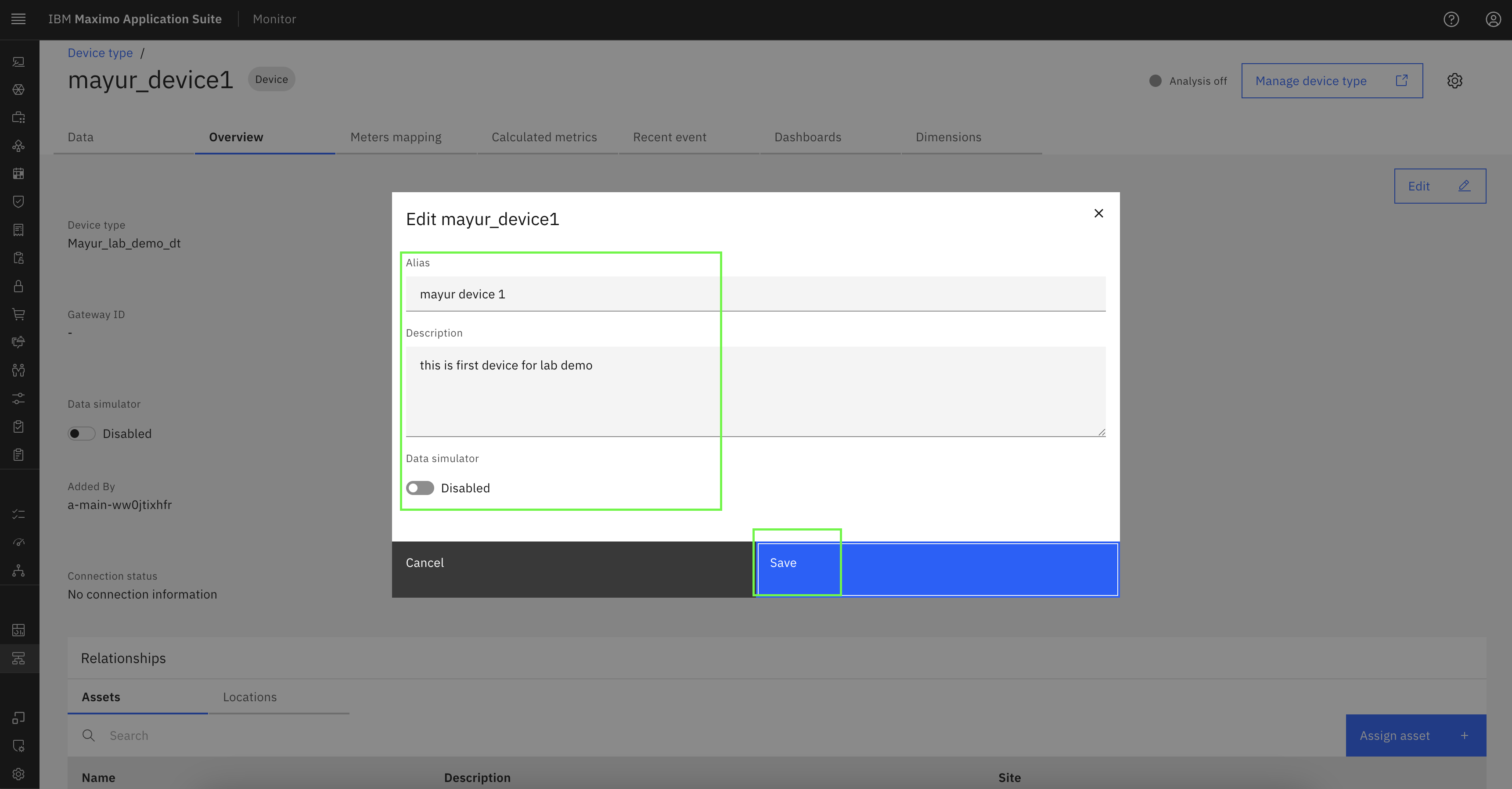Click the gauge meter icon in sidebar
1512x789 pixels.
coord(19,542)
